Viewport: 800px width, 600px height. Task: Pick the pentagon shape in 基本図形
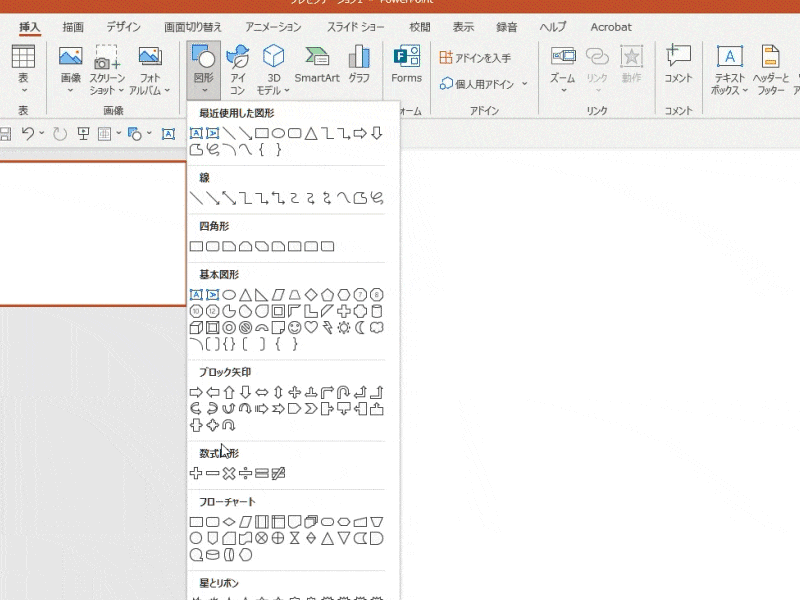tap(328, 295)
